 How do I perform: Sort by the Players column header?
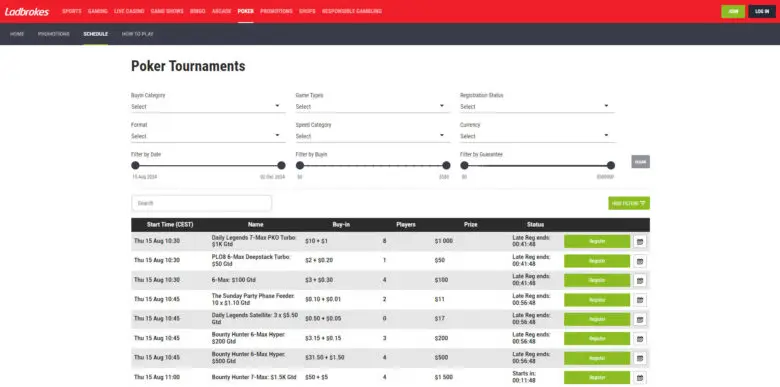[x=406, y=225]
